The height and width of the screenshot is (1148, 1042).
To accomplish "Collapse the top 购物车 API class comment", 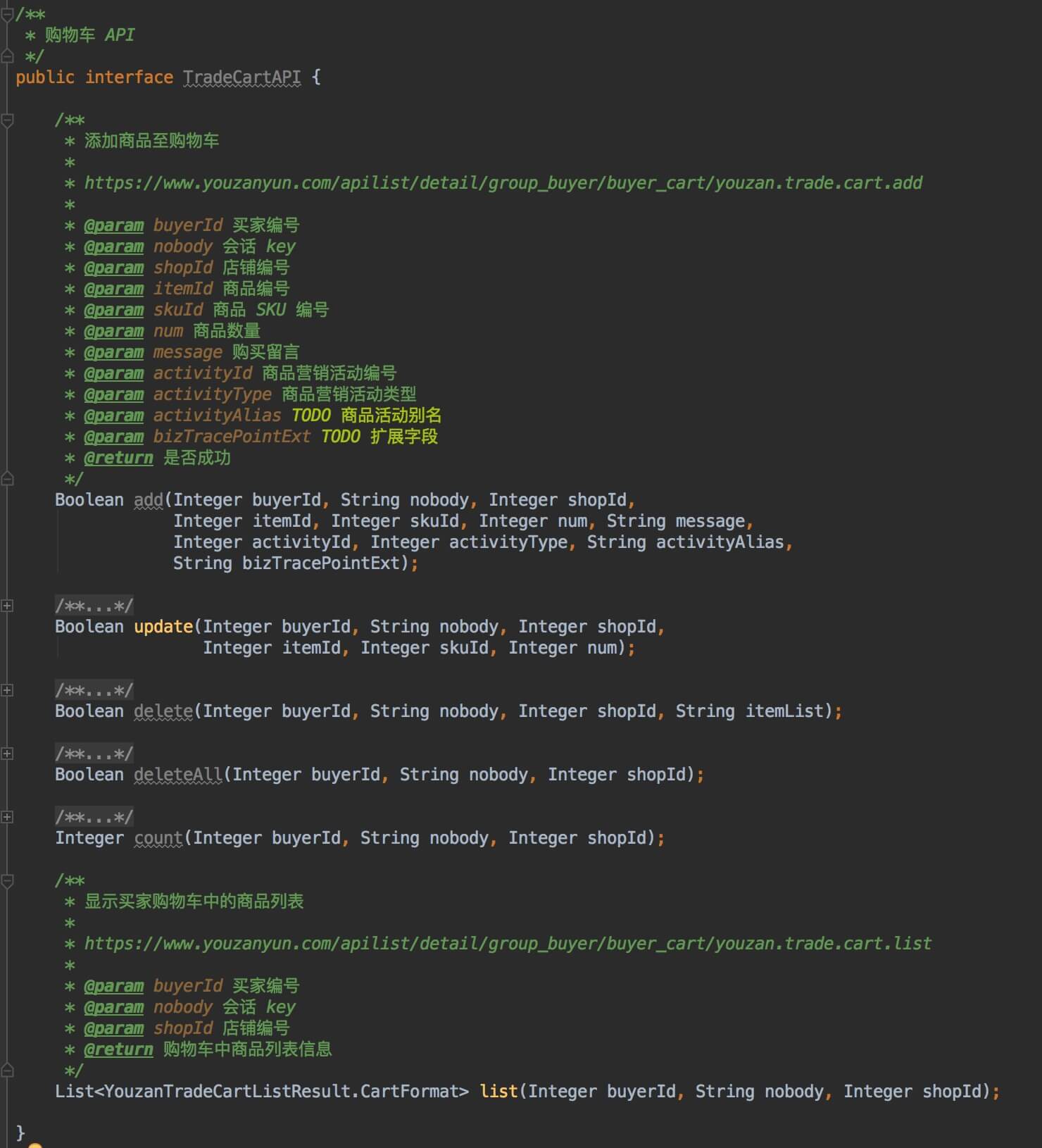I will [7, 14].
